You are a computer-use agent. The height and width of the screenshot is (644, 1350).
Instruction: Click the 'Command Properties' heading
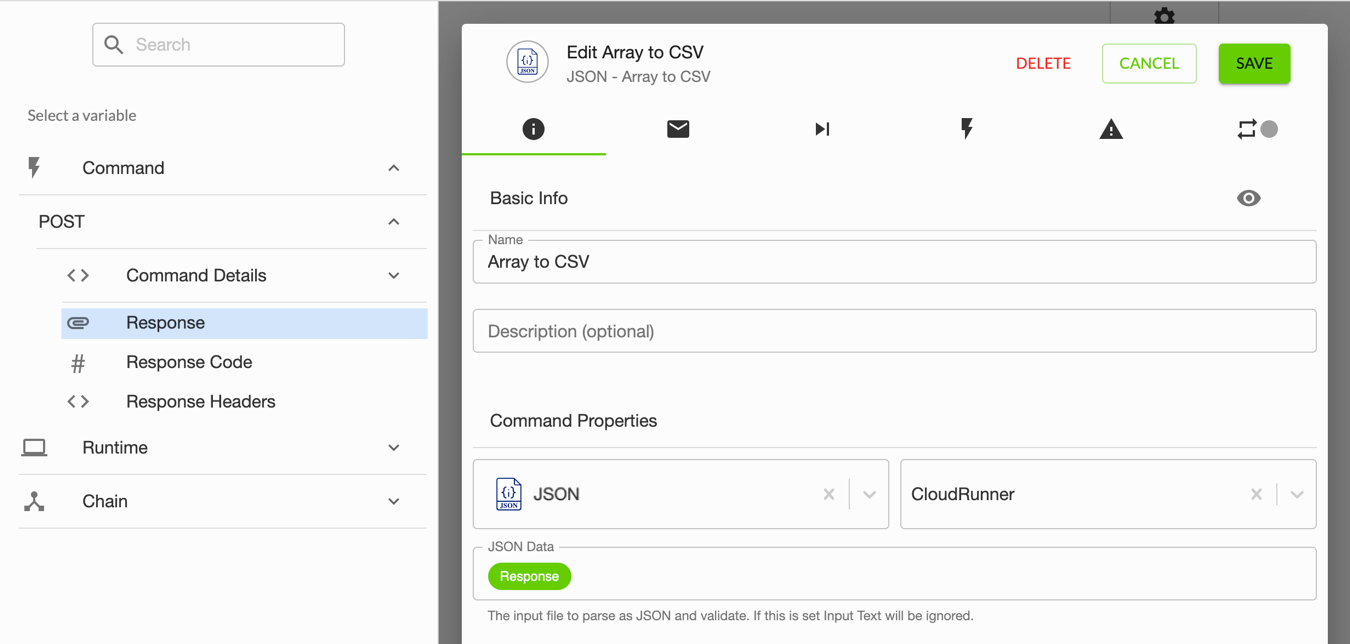573,421
